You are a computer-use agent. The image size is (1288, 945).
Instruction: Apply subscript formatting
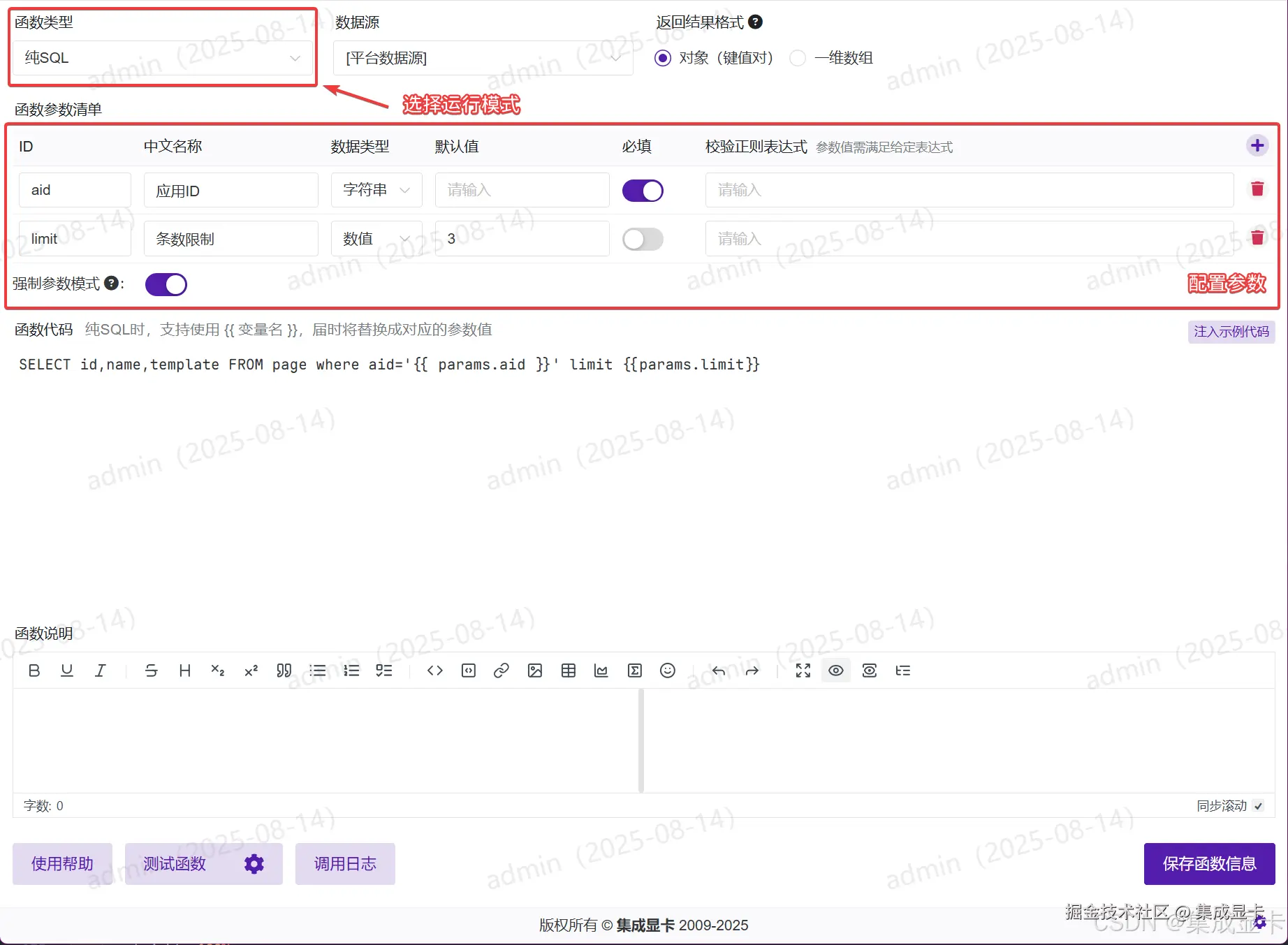tap(218, 671)
